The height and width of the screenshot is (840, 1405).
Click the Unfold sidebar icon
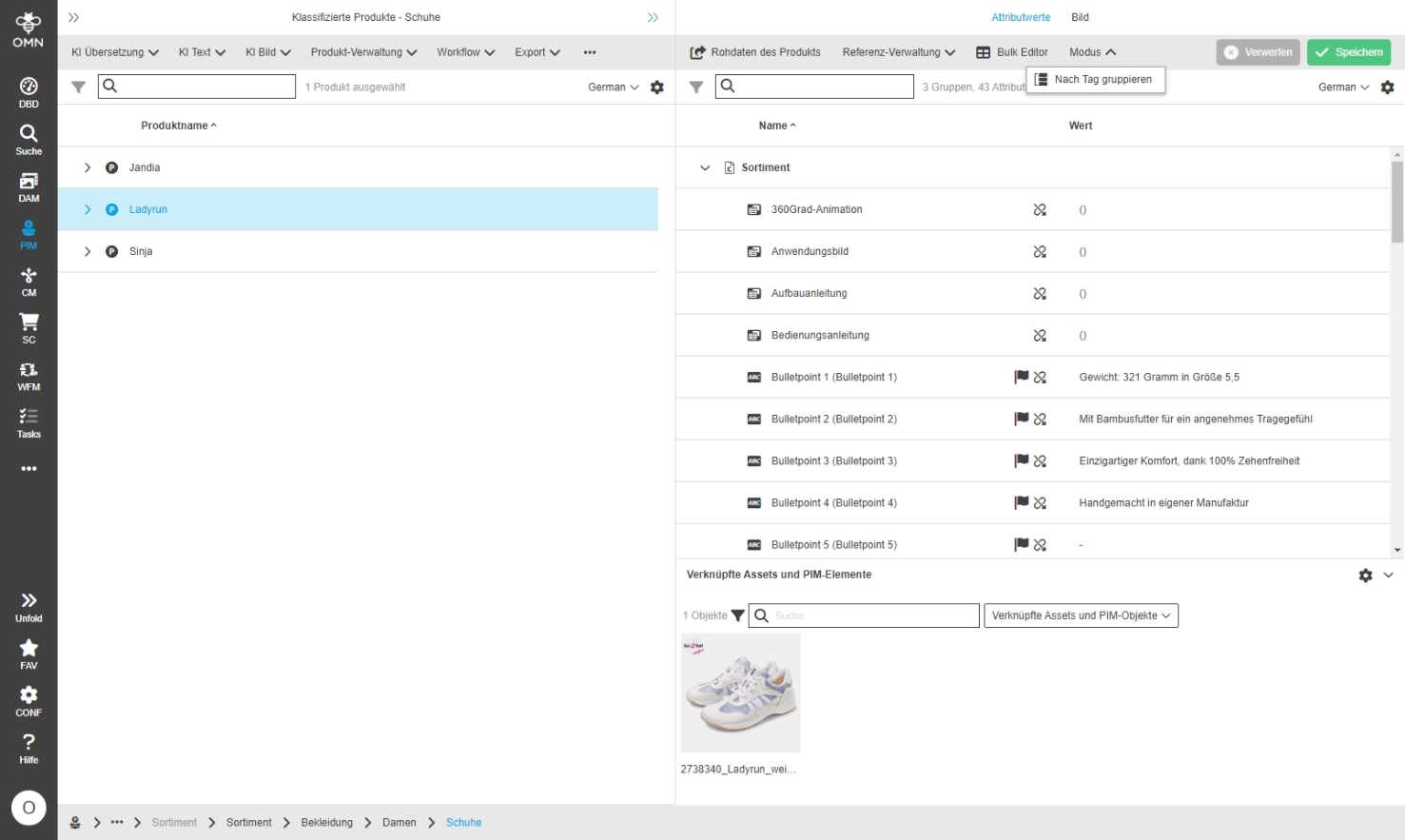coord(29,607)
